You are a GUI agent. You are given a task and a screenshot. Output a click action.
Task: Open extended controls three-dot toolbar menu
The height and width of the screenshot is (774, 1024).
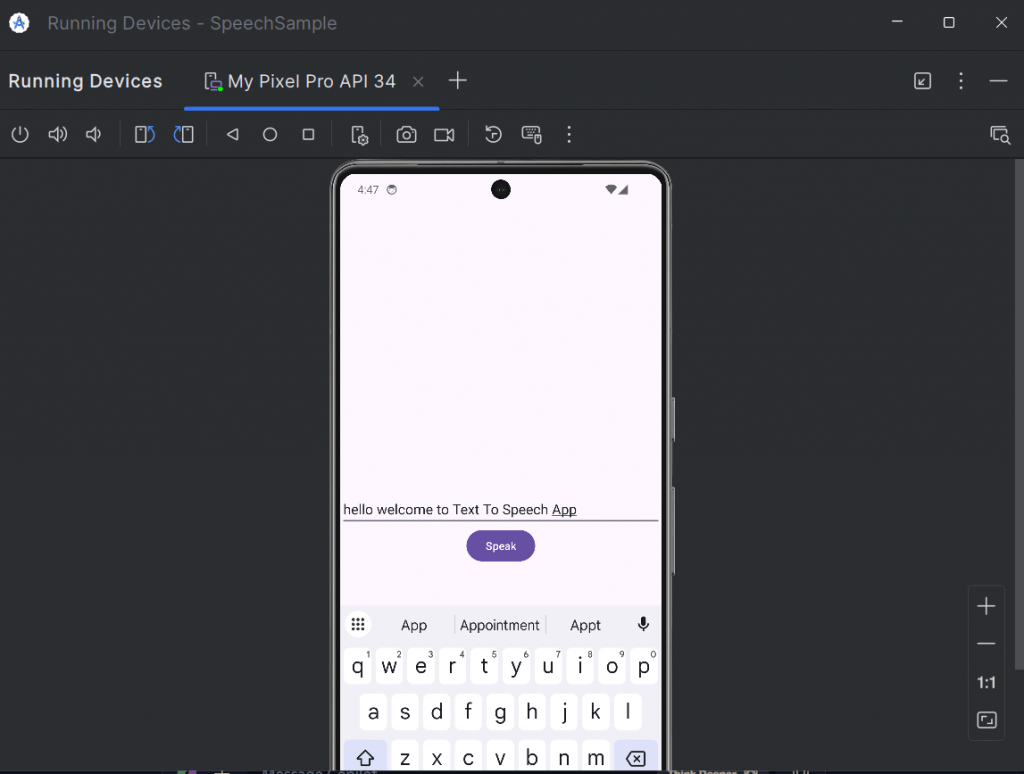(569, 135)
